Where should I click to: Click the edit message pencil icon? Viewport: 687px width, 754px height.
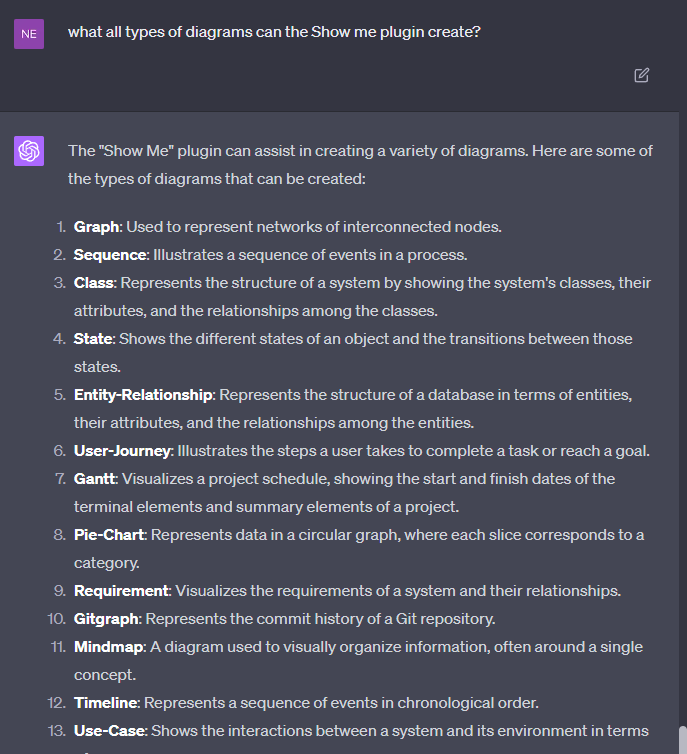tap(642, 75)
